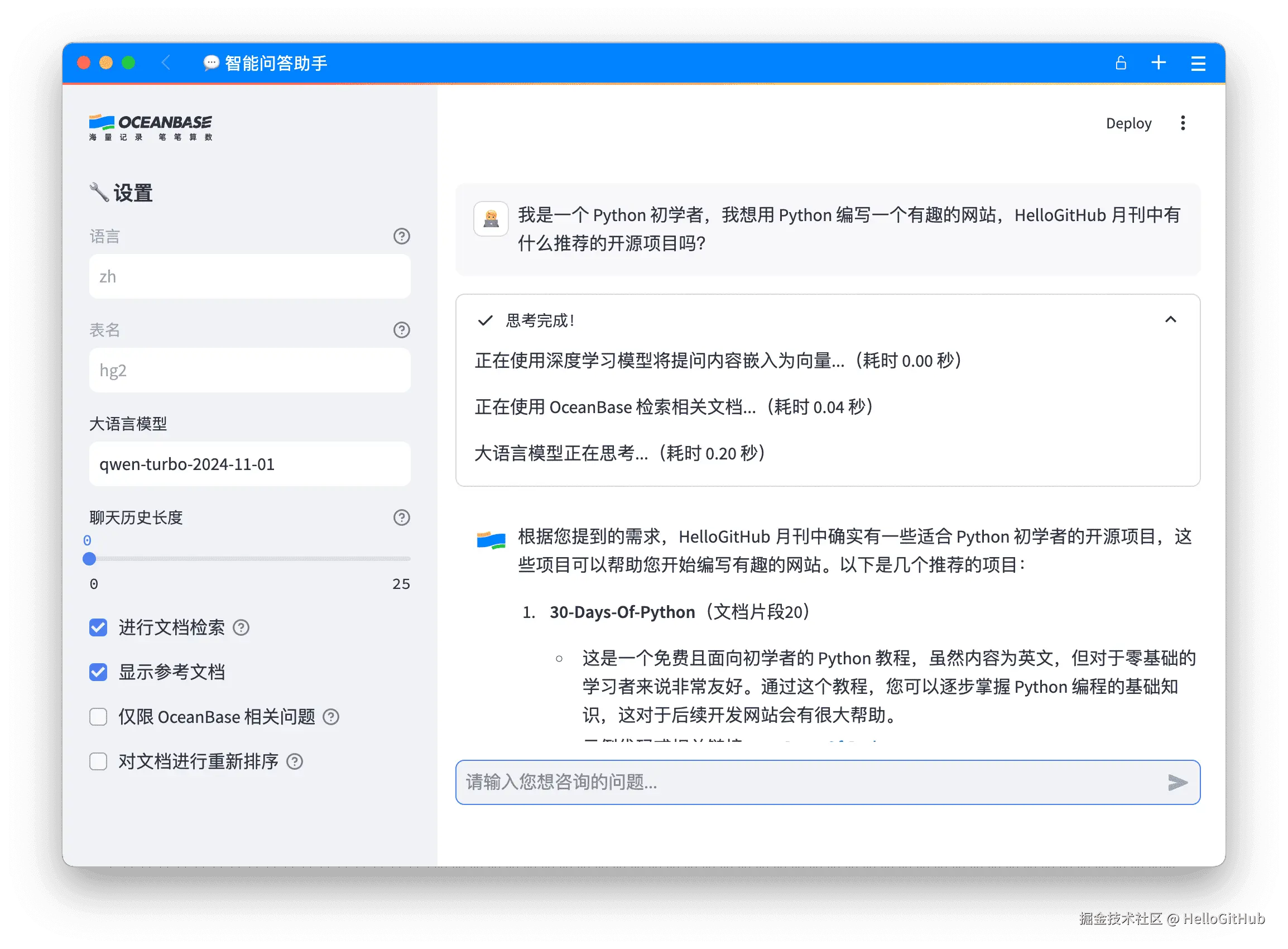Enable 仅限 OceanBase 相关问题 checkbox
The image size is (1288, 949).
coord(98,717)
